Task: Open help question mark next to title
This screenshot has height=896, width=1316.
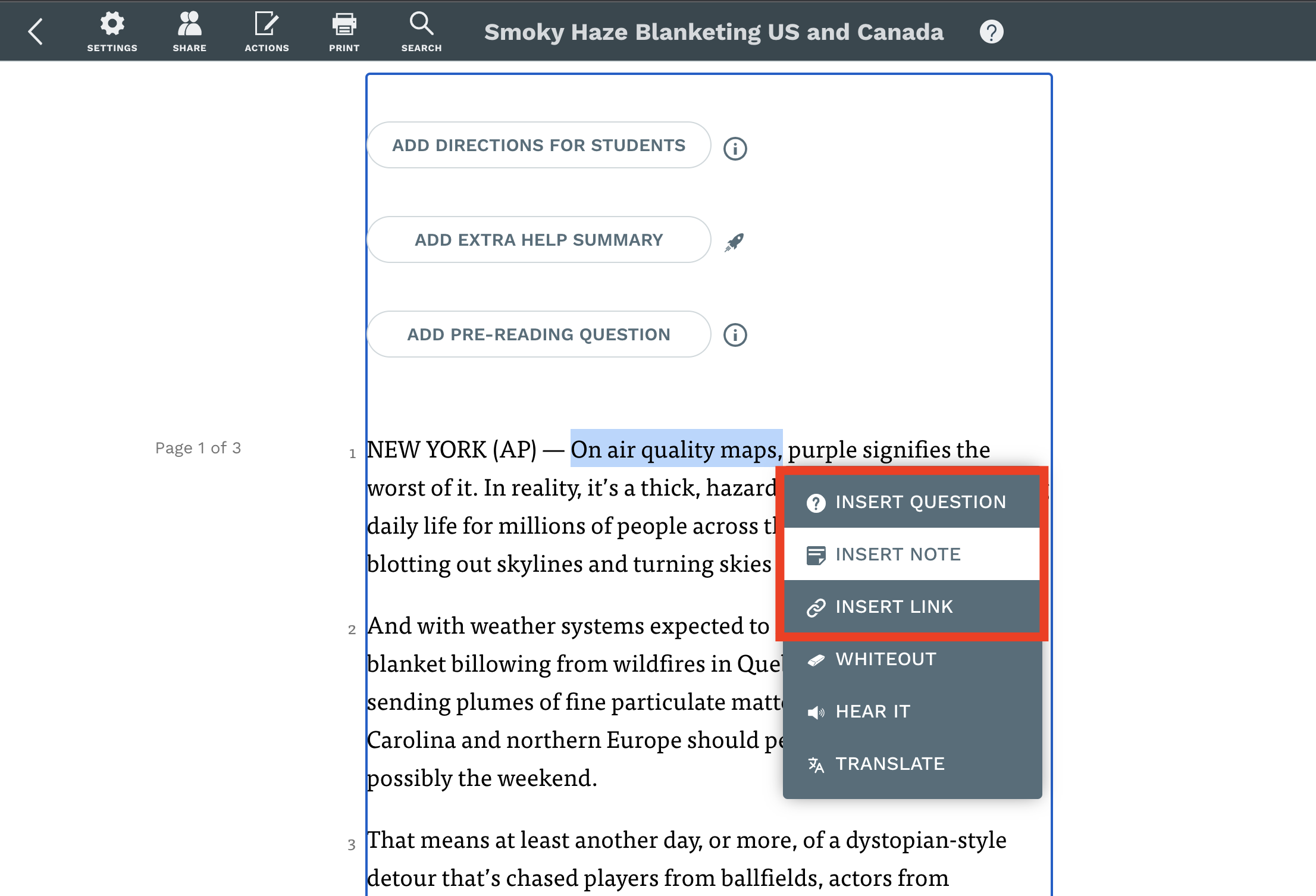Action: pyautogui.click(x=991, y=32)
